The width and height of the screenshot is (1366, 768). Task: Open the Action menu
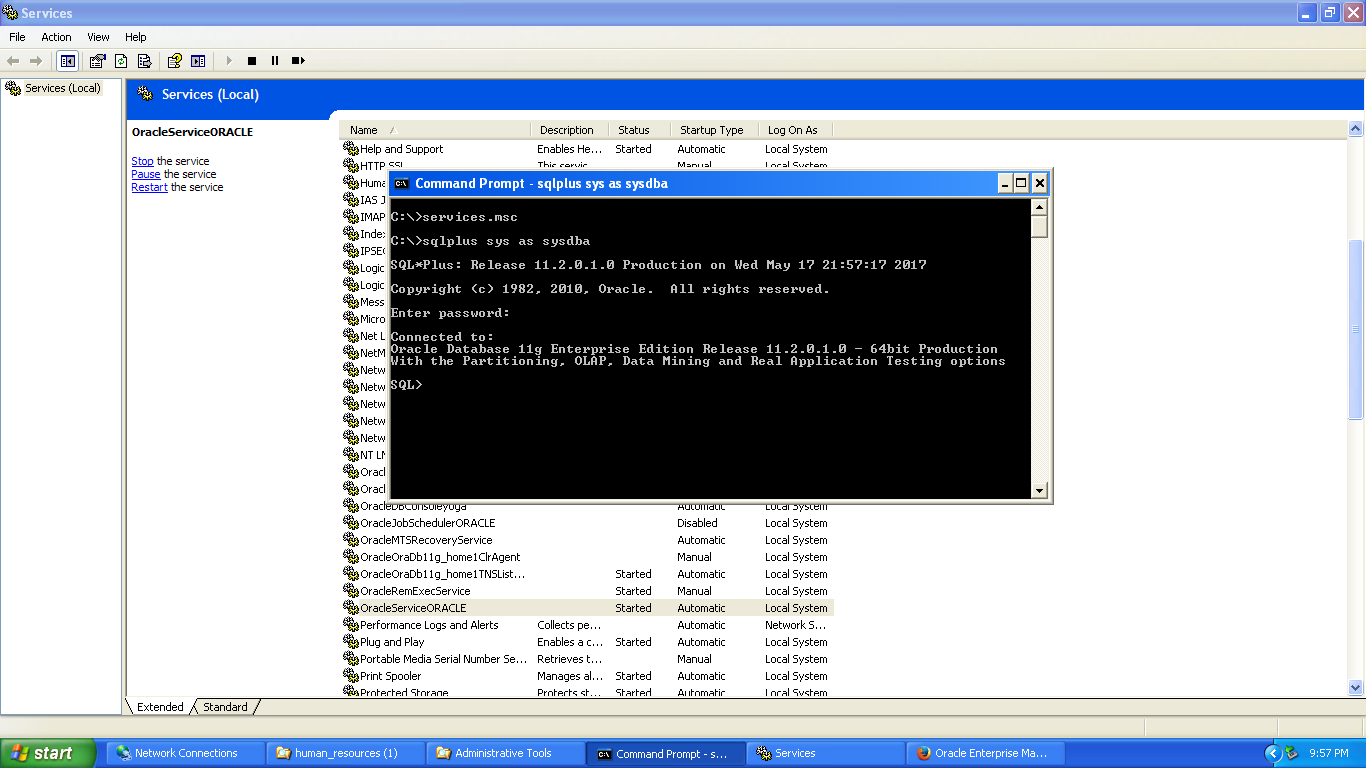pyautogui.click(x=56, y=37)
